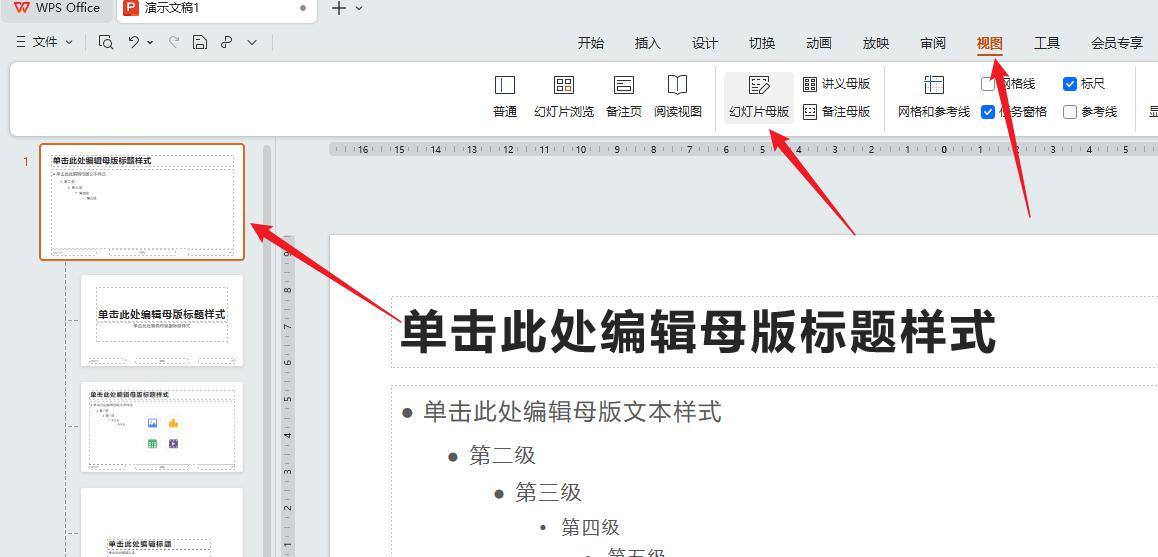Open 备注母版 notes master

(x=837, y=112)
